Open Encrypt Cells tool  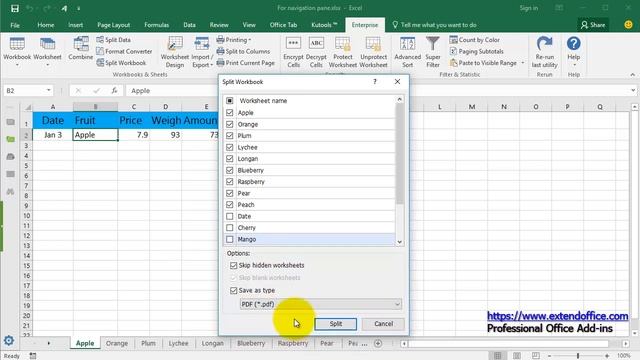pos(293,52)
